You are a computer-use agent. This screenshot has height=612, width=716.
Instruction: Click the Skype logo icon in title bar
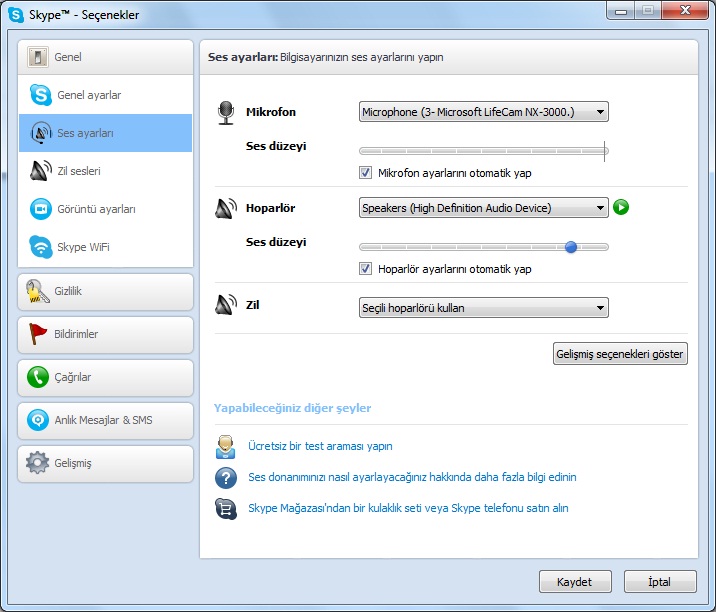click(16, 15)
